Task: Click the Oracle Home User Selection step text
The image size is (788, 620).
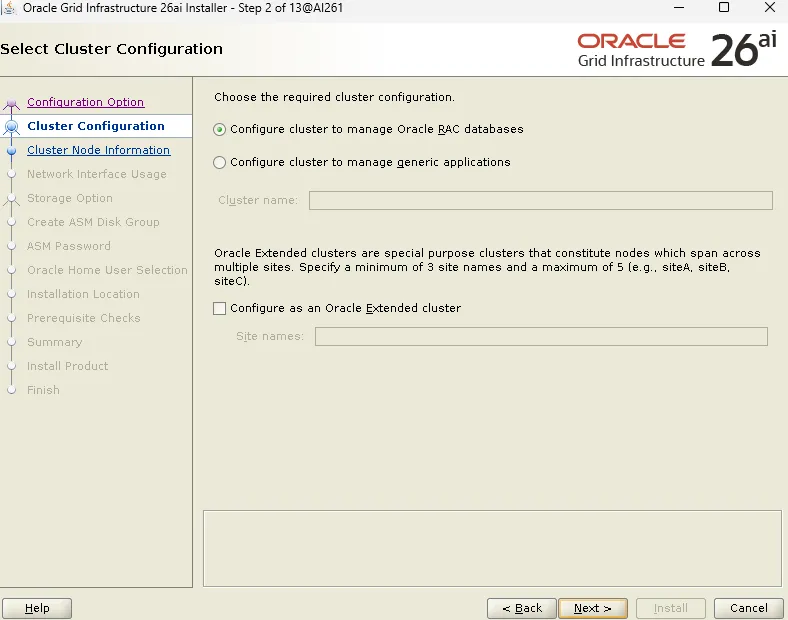Action: point(108,270)
